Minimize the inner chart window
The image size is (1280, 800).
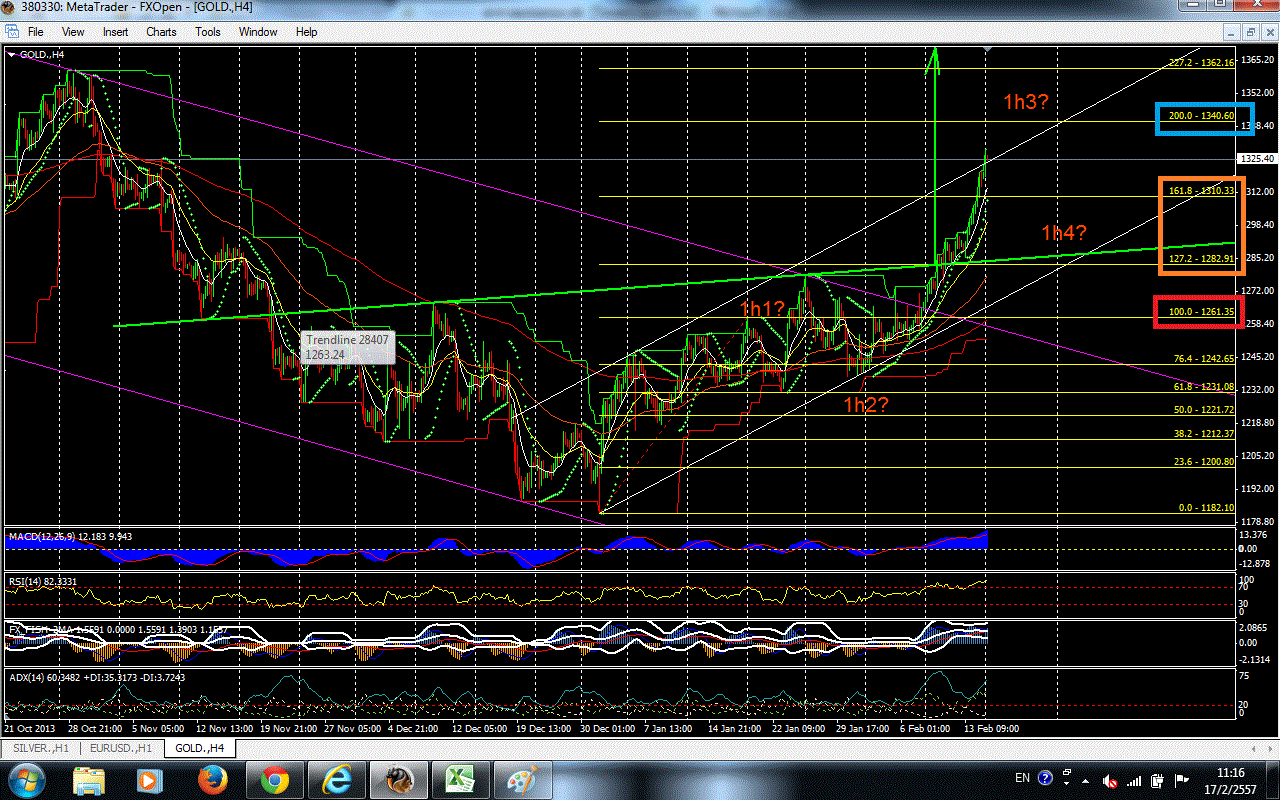pos(1233,32)
